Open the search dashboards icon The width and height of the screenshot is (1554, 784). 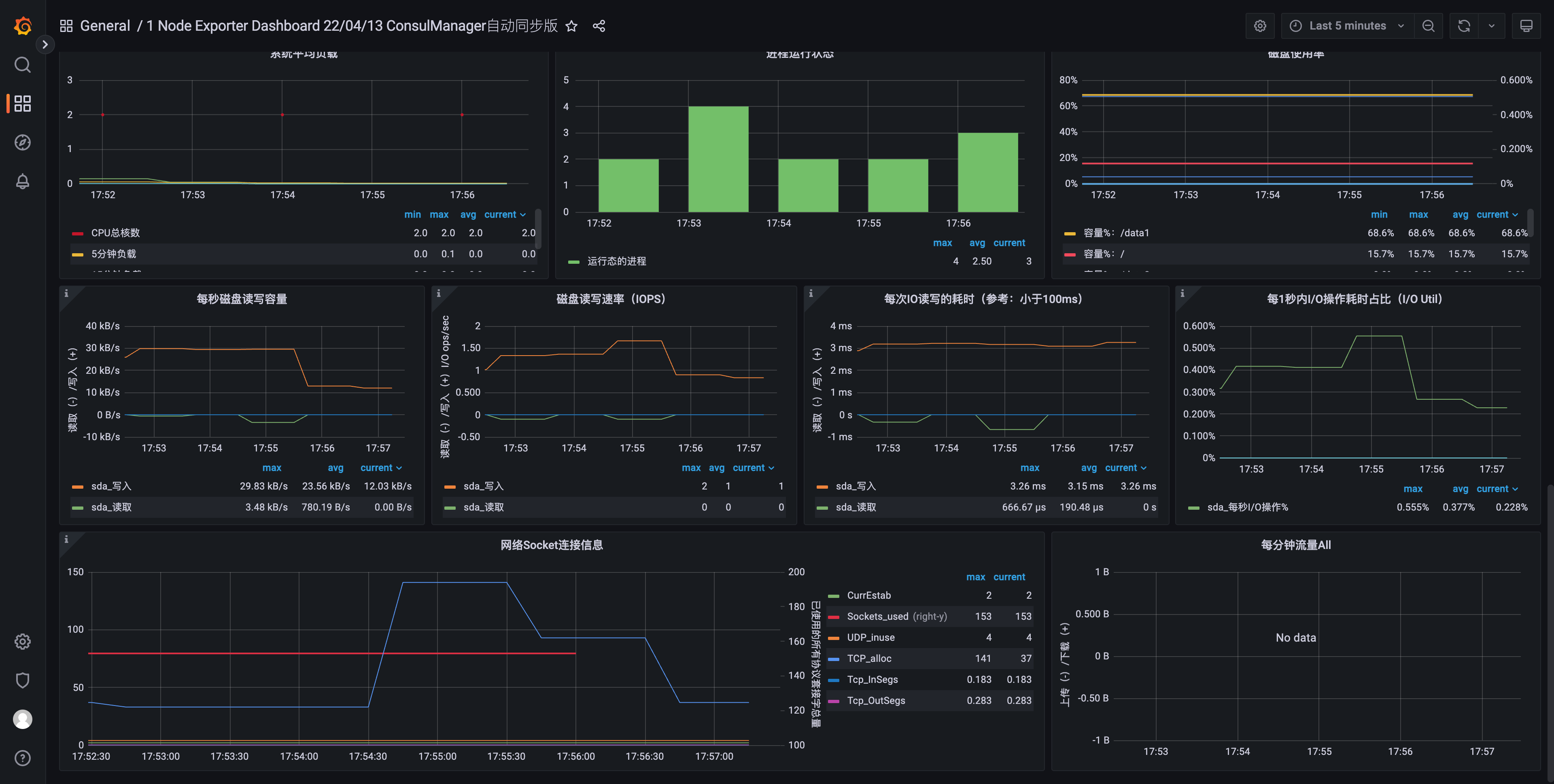coord(22,65)
